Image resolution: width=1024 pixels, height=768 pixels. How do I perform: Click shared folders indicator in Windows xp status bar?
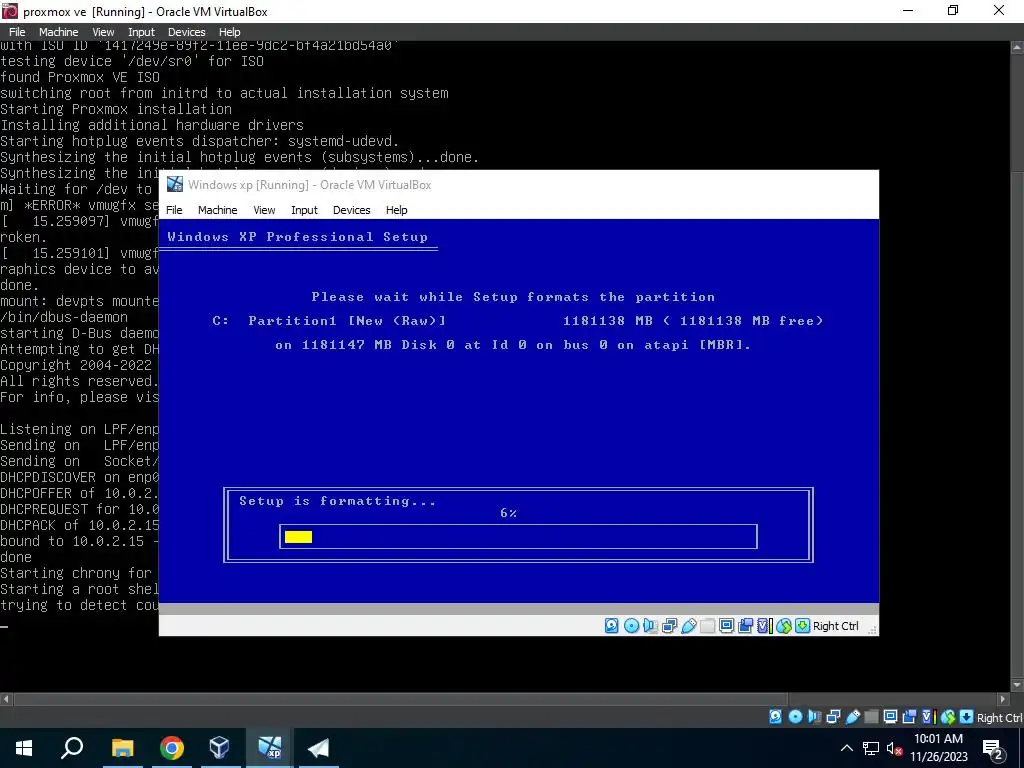(x=707, y=626)
